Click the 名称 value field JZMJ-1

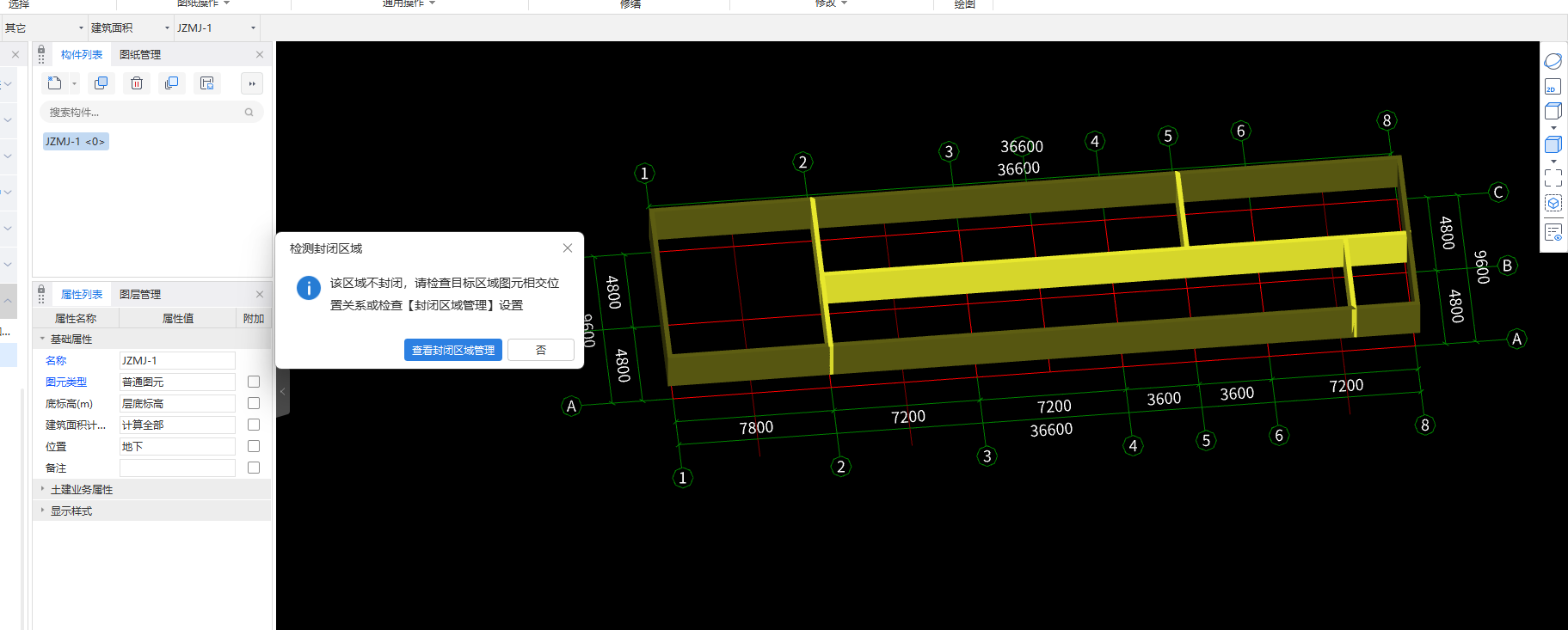click(x=177, y=361)
